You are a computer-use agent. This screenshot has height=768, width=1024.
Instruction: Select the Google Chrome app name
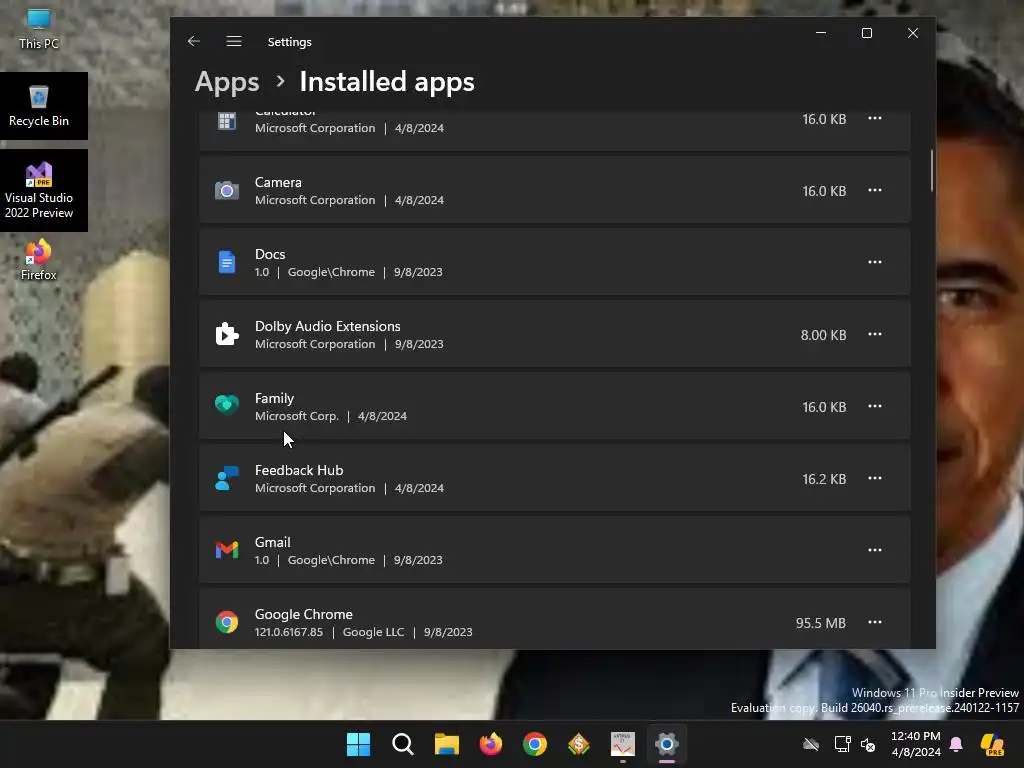coord(304,615)
